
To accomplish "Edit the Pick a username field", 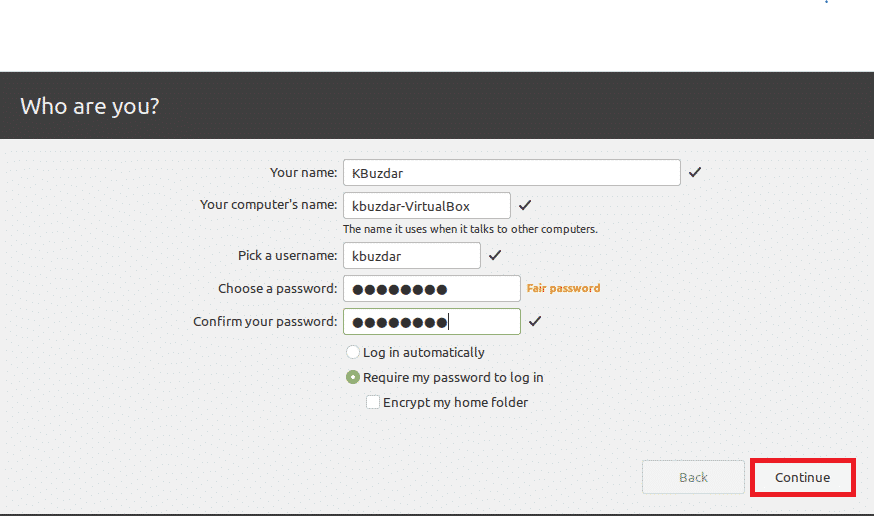I will click(411, 256).
